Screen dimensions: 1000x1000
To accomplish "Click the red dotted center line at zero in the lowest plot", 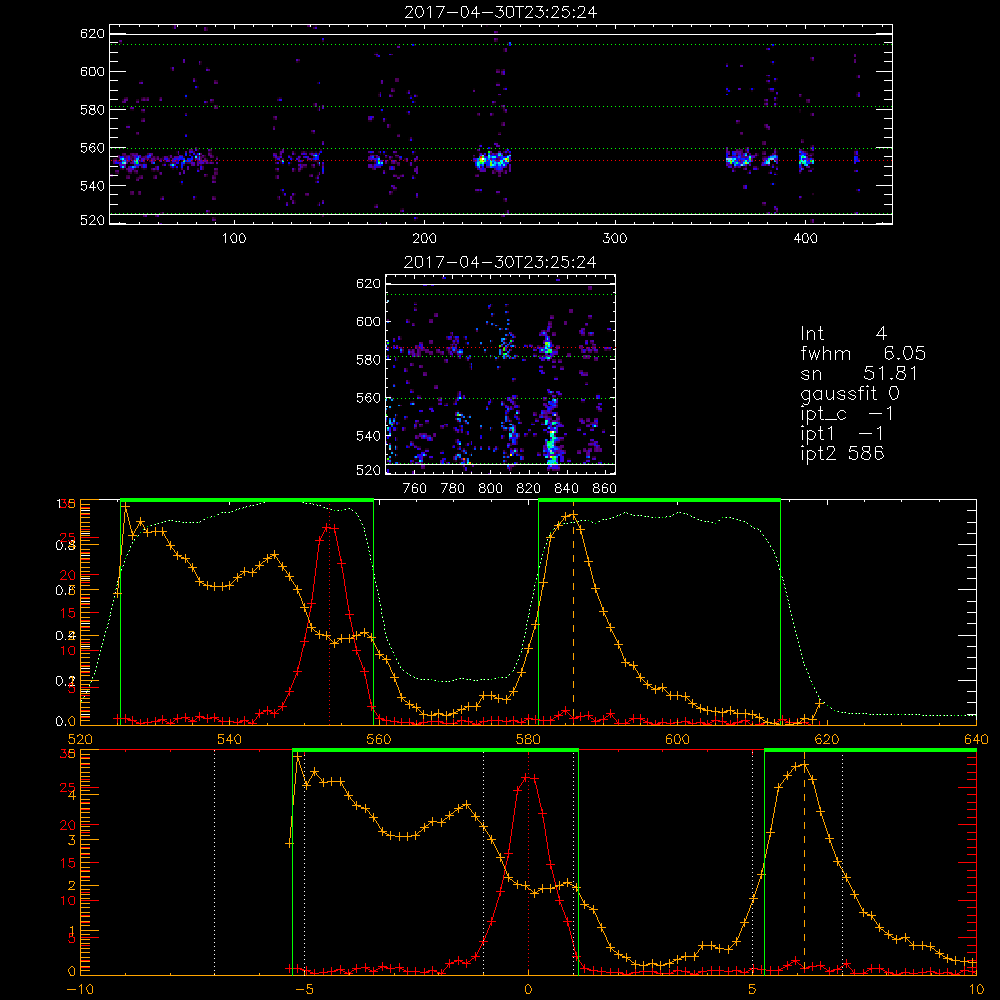I will (528, 864).
